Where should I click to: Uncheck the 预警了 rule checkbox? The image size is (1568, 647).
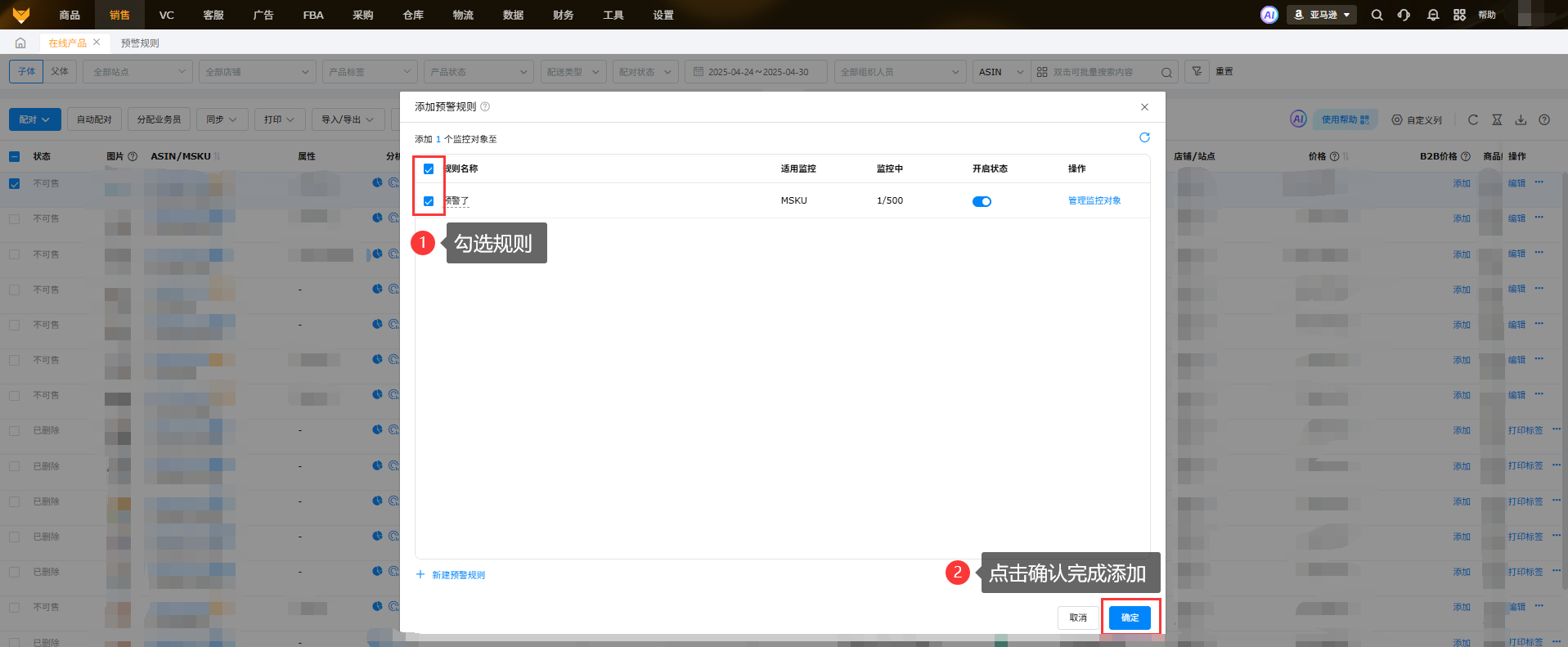point(429,201)
